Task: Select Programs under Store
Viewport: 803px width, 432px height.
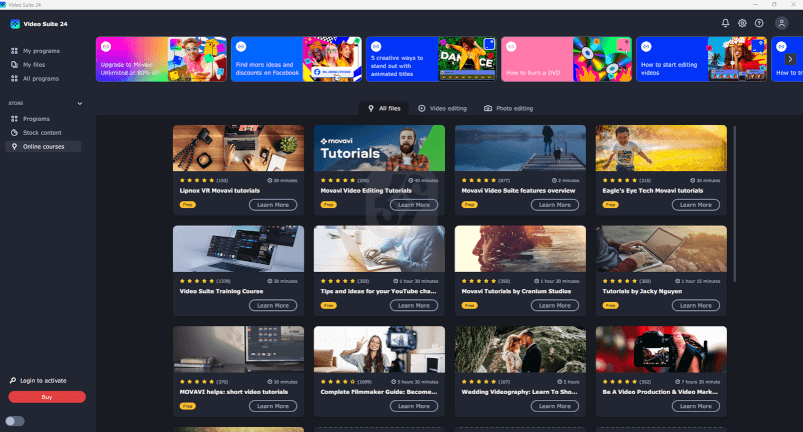Action: coord(36,119)
